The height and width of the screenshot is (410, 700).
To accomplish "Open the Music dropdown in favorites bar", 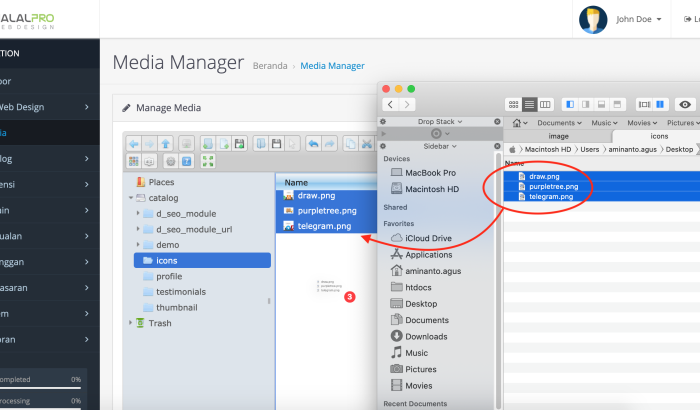I will click(x=604, y=123).
